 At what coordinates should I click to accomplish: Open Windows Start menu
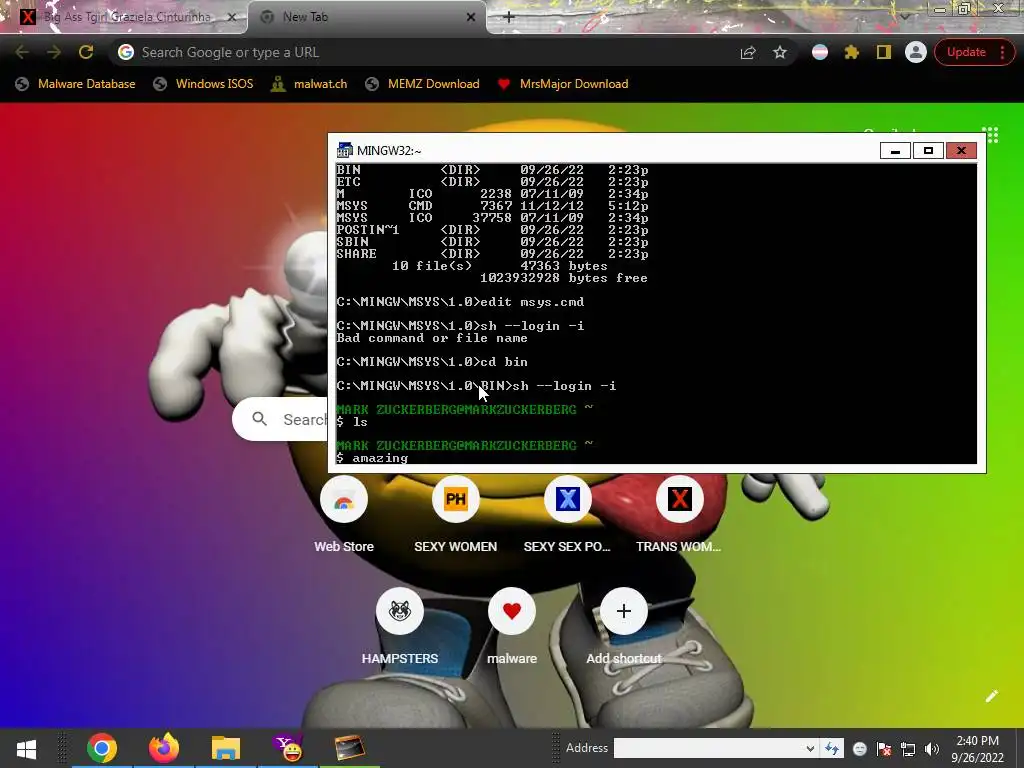click(26, 748)
